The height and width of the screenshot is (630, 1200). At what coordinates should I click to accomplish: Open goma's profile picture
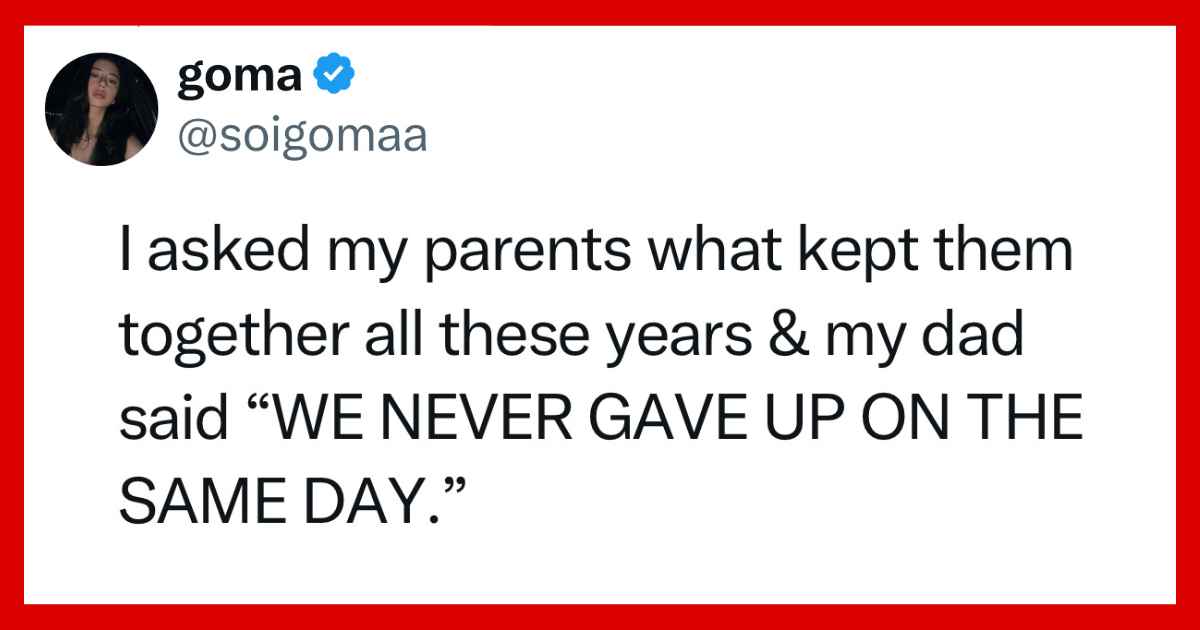pyautogui.click(x=102, y=109)
